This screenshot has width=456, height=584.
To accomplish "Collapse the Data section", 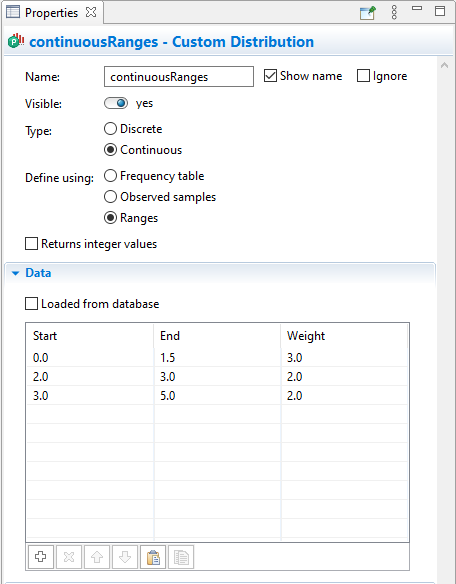I will (15, 273).
